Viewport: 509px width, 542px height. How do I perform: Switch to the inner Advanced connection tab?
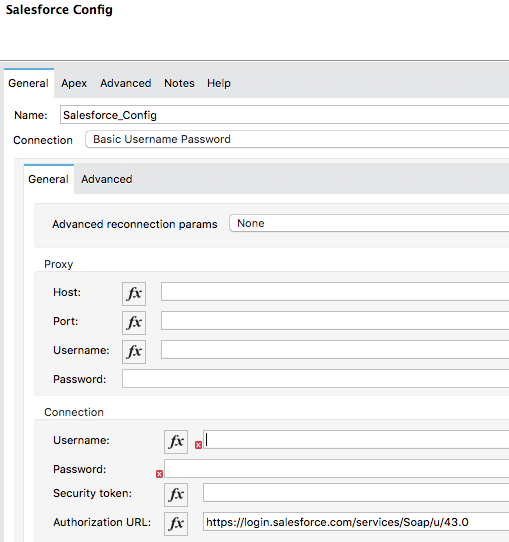[107, 179]
